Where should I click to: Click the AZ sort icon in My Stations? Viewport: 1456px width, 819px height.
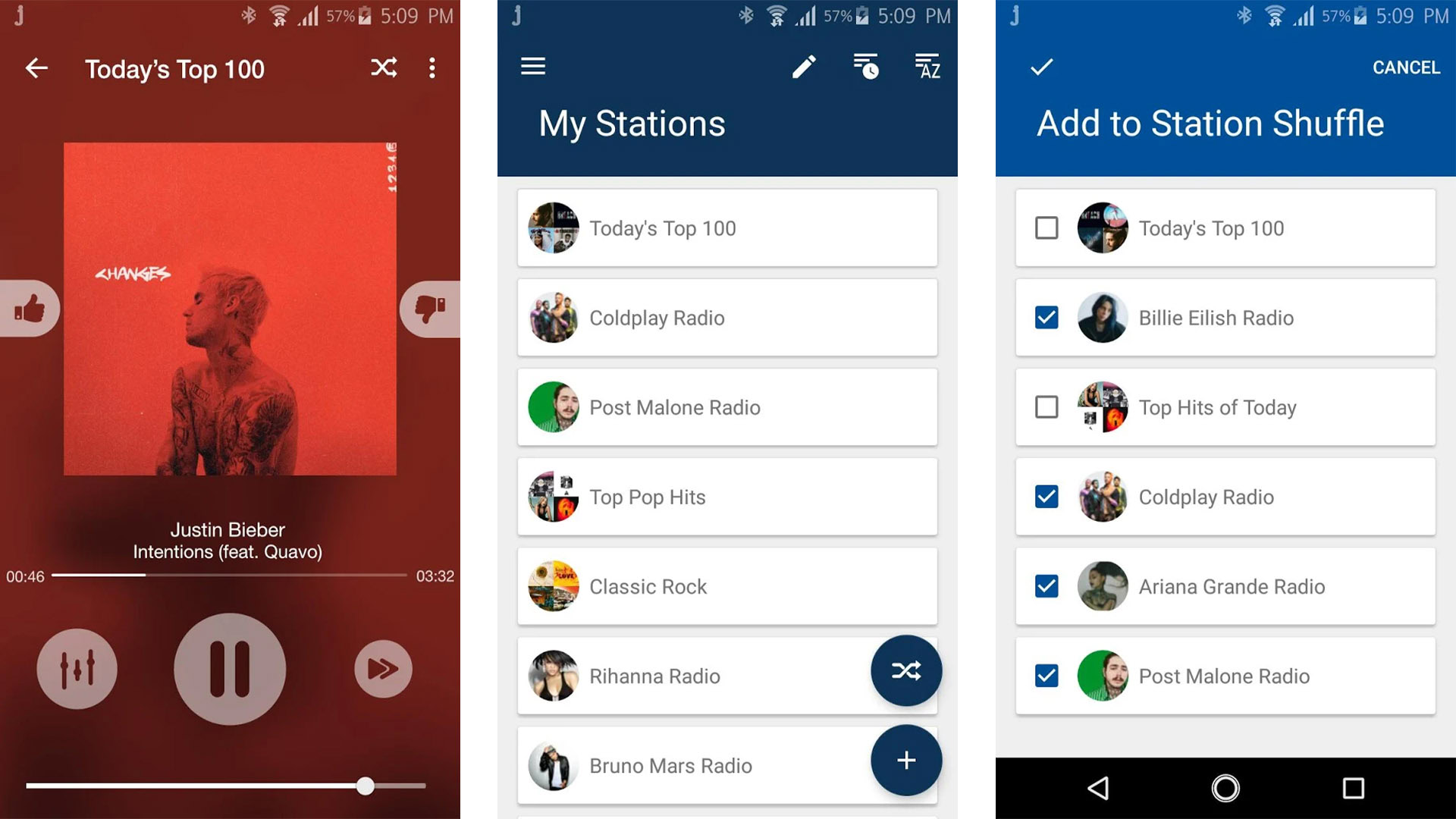[x=927, y=65]
